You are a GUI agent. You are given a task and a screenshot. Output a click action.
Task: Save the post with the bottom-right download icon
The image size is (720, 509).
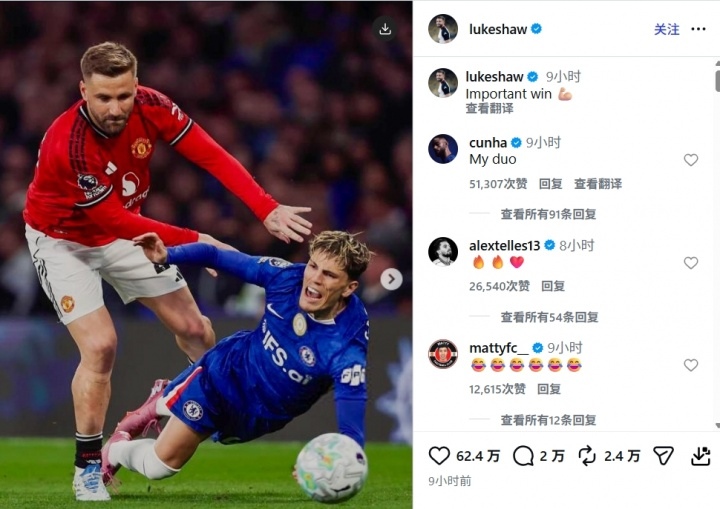(x=701, y=456)
